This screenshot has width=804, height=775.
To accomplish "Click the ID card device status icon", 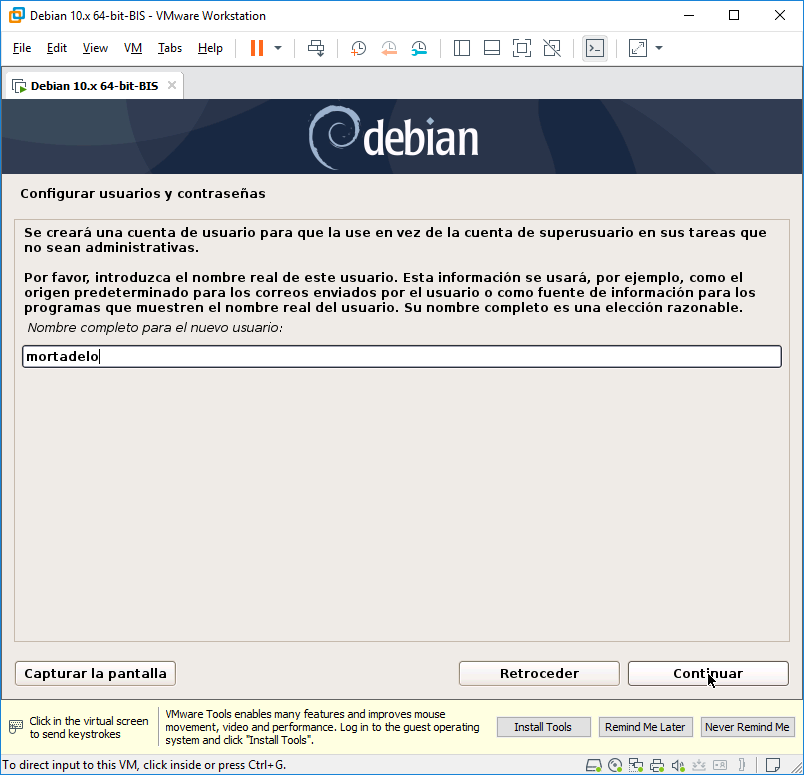I will 720,766.
